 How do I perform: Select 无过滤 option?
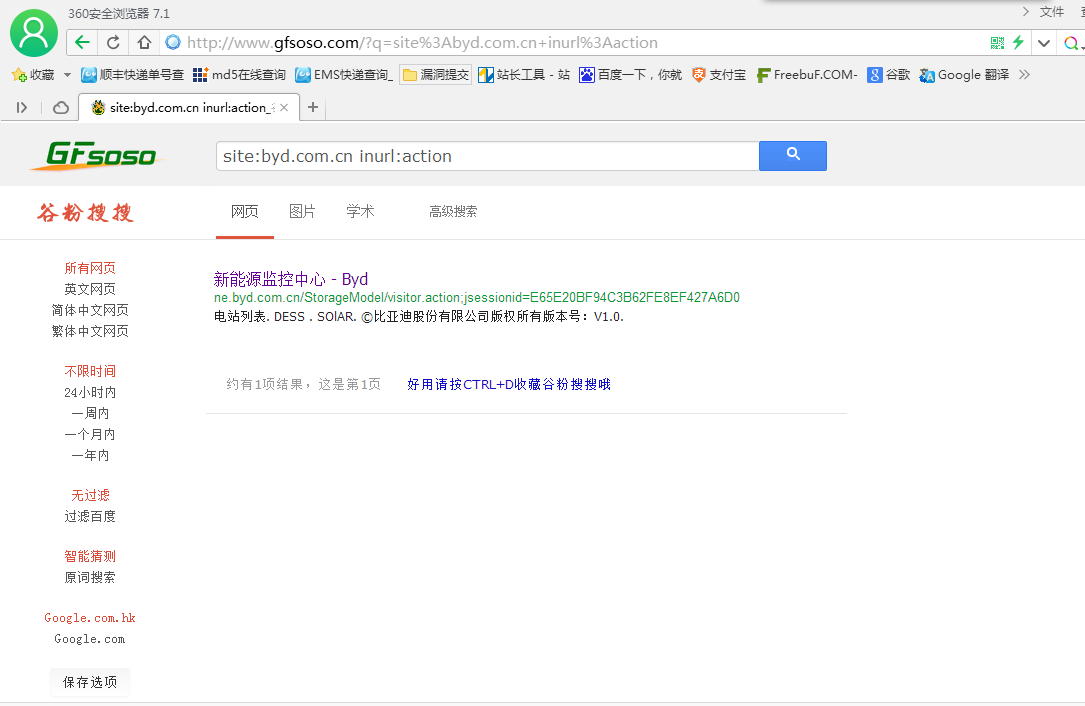[90, 495]
